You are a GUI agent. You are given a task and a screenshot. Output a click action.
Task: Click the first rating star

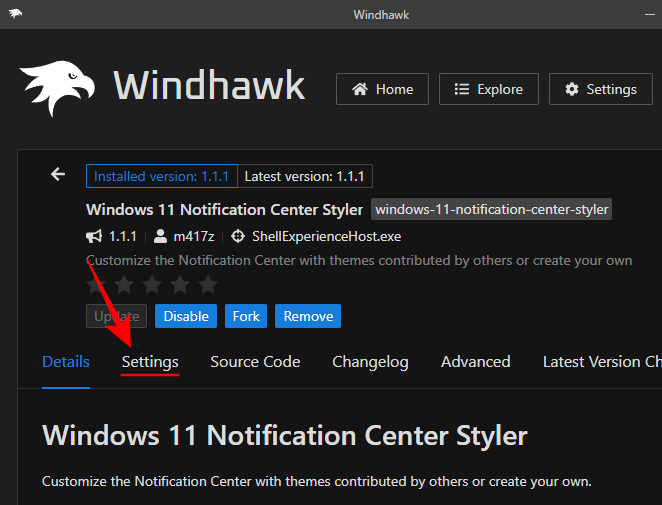96,284
